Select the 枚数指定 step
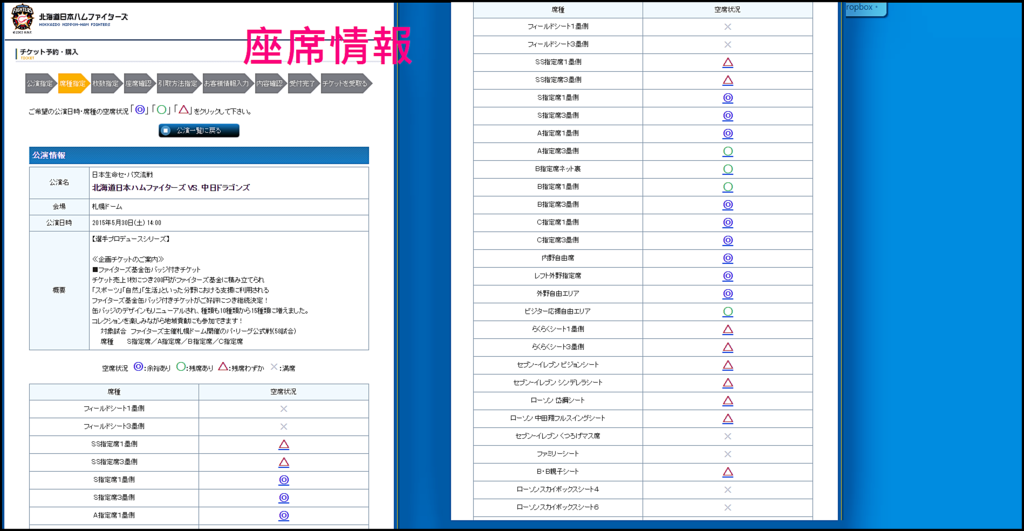The image size is (1024, 531). pyautogui.click(x=106, y=84)
